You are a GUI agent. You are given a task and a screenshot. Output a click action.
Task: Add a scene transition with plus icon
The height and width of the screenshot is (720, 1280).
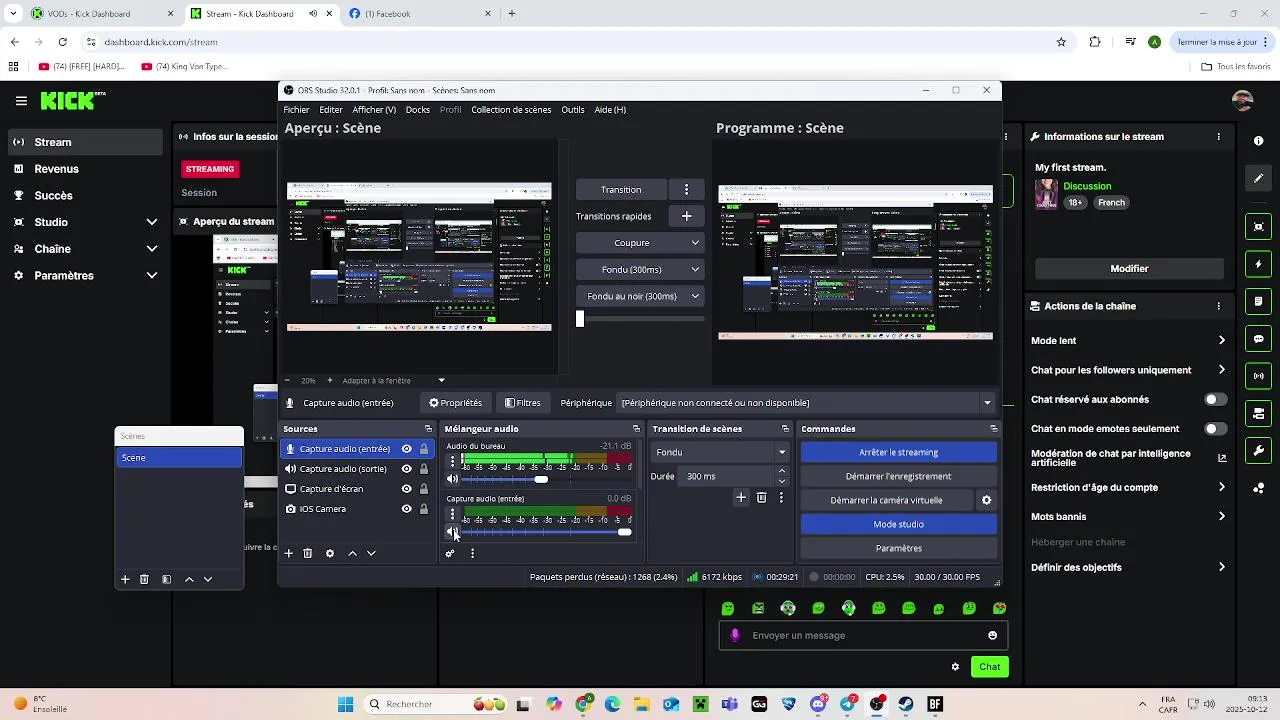coord(741,497)
